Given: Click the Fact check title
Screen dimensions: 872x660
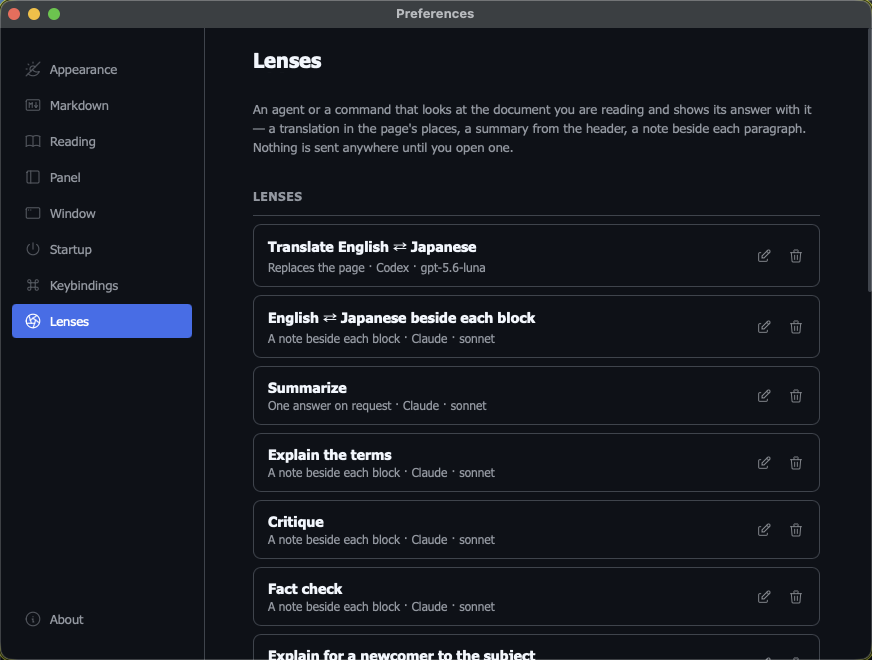Looking at the screenshot, I should coord(305,589).
